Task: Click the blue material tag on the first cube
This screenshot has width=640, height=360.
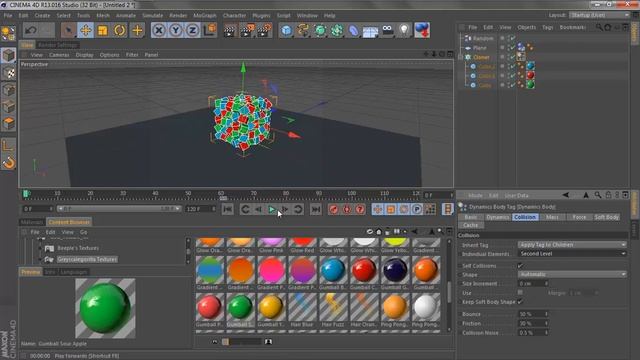Action: (x=530, y=66)
